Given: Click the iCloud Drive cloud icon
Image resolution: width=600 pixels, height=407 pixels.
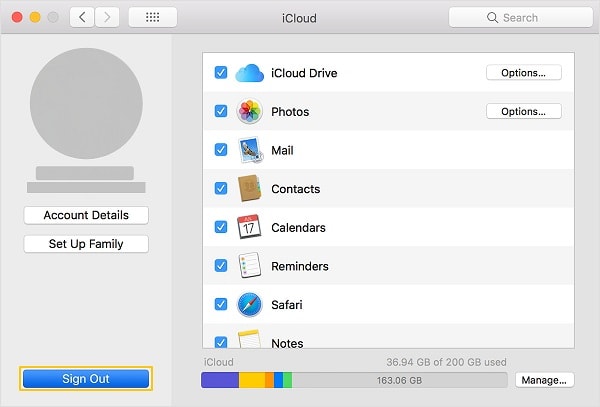Looking at the screenshot, I should (249, 73).
